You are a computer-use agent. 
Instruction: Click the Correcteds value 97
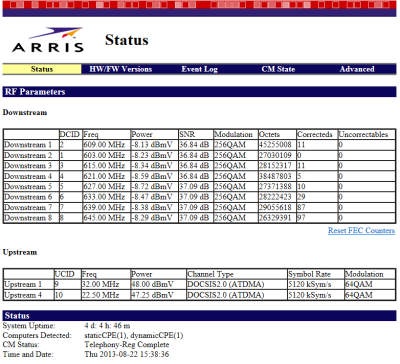pyautogui.click(x=301, y=218)
